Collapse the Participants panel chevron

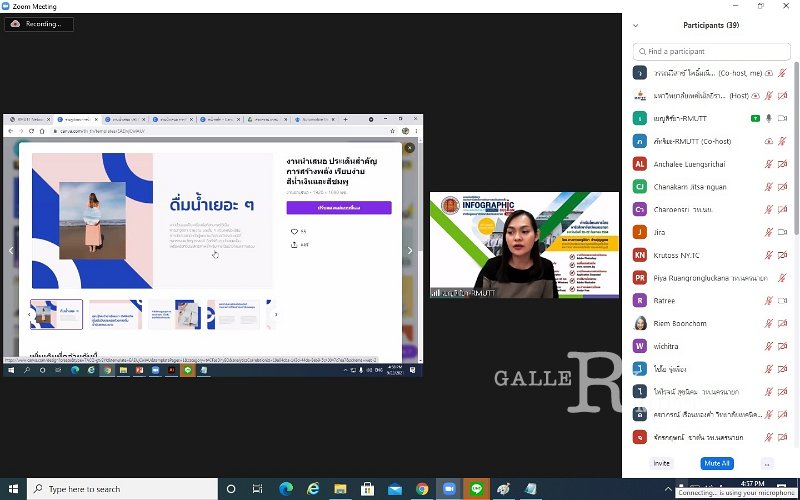coord(634,24)
